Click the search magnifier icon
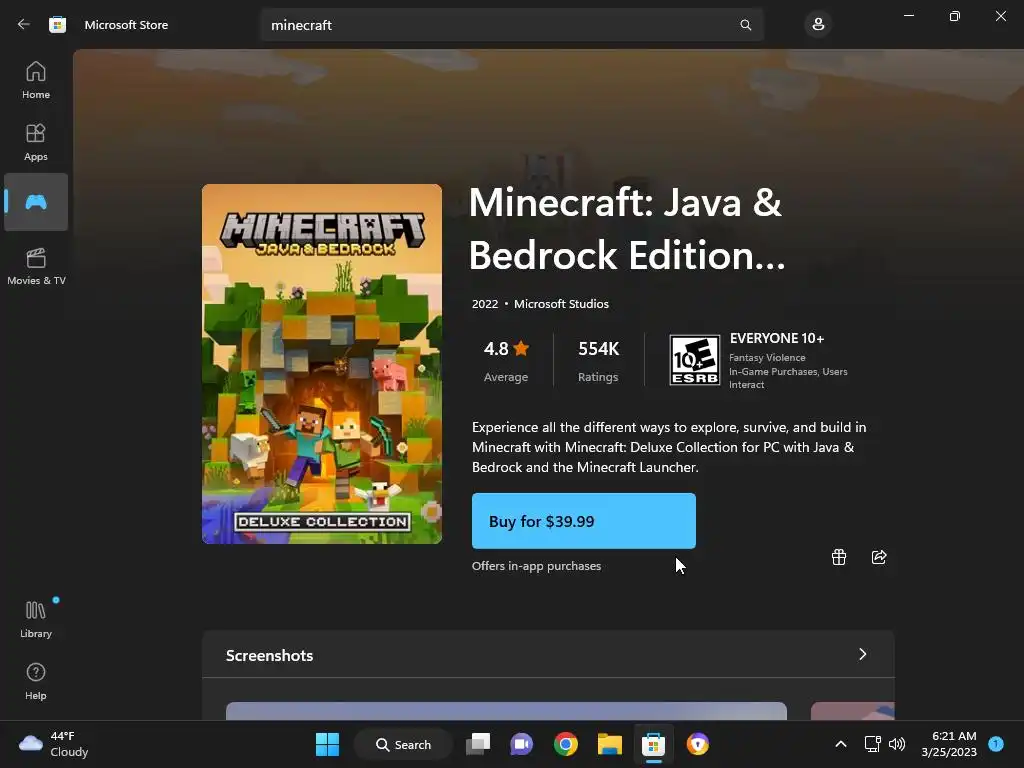Image resolution: width=1024 pixels, height=768 pixels. (x=745, y=25)
